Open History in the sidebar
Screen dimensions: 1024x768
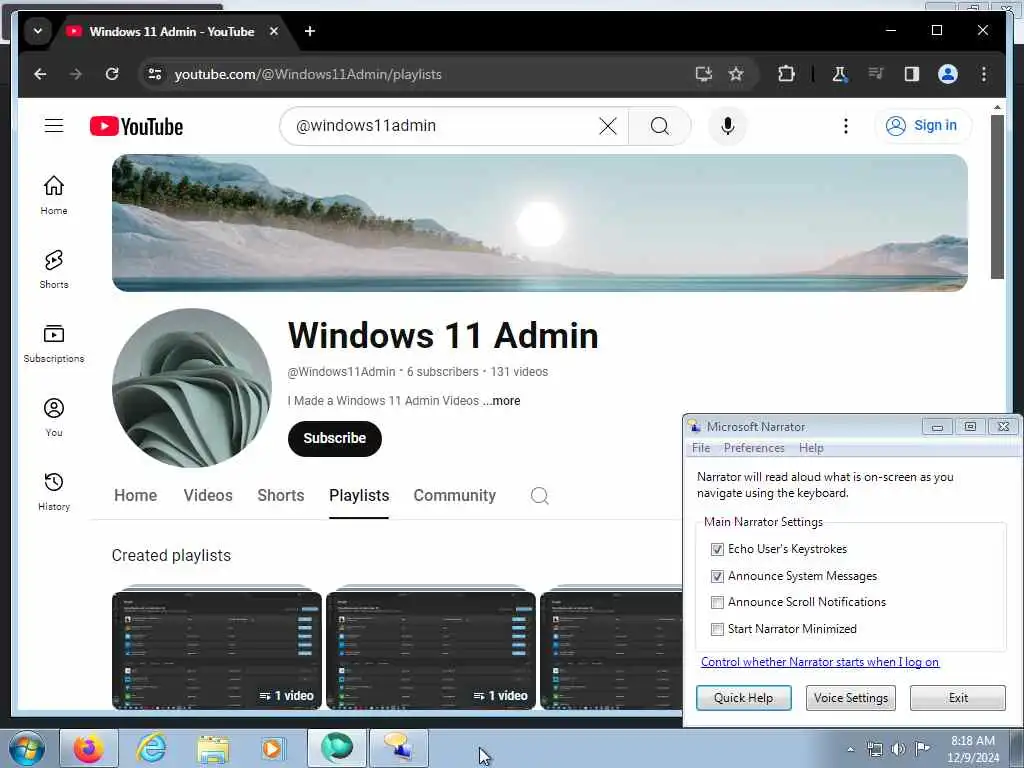coord(54,491)
